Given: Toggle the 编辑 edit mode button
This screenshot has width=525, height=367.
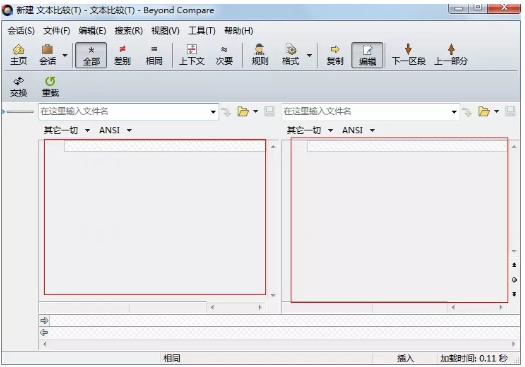Looking at the screenshot, I should pyautogui.click(x=367, y=55).
